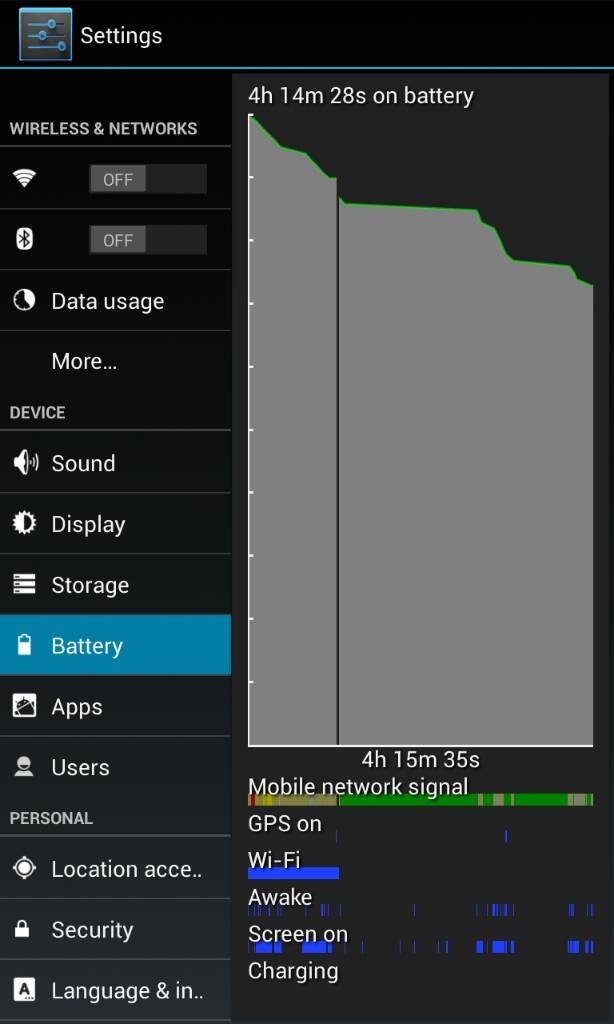Viewport: 614px width, 1024px height.
Task: Click the Location access target icon
Action: coord(24,868)
